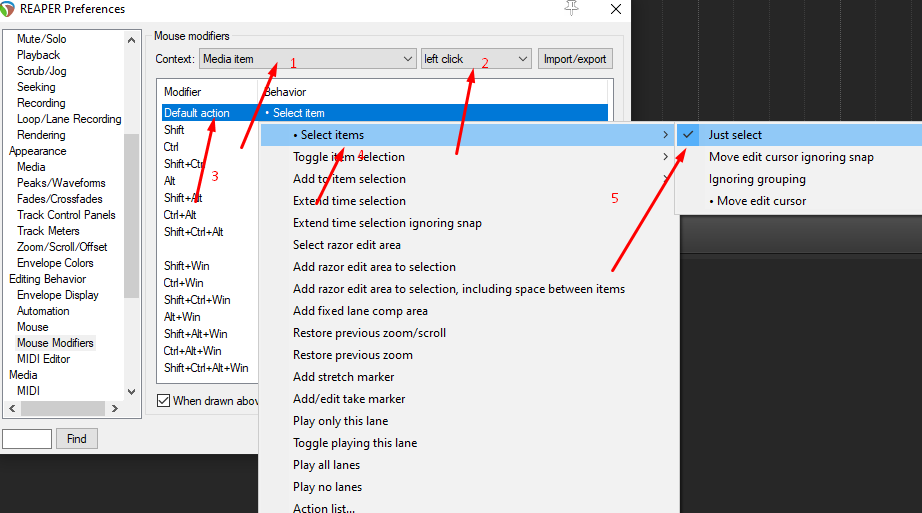
Task: Open Loop/Lane Recording preferences page
Action: point(69,119)
